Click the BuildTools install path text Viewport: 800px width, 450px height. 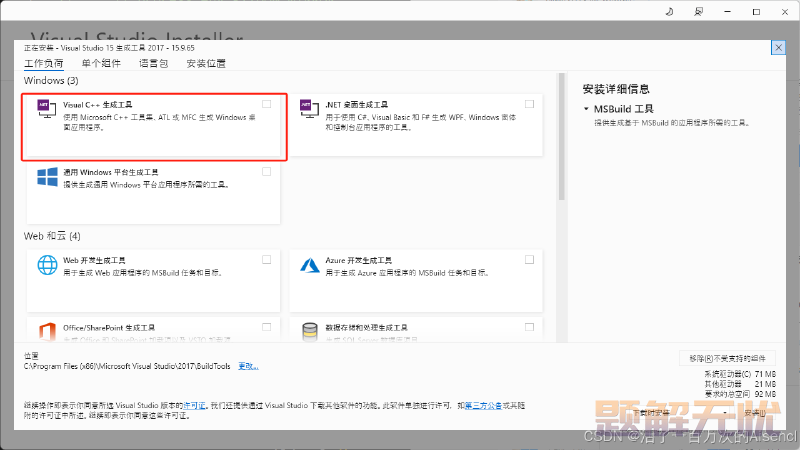127,366
